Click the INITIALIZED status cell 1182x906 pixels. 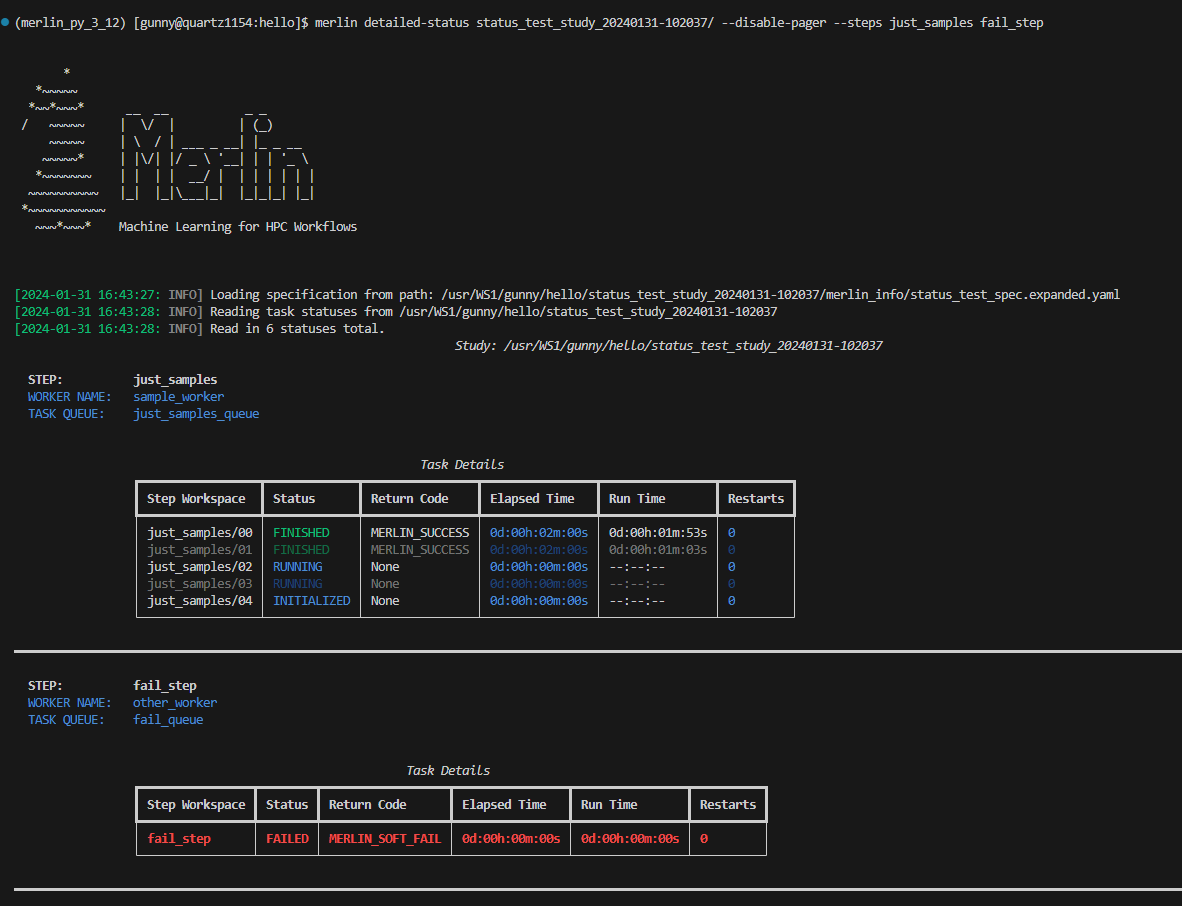tap(311, 601)
